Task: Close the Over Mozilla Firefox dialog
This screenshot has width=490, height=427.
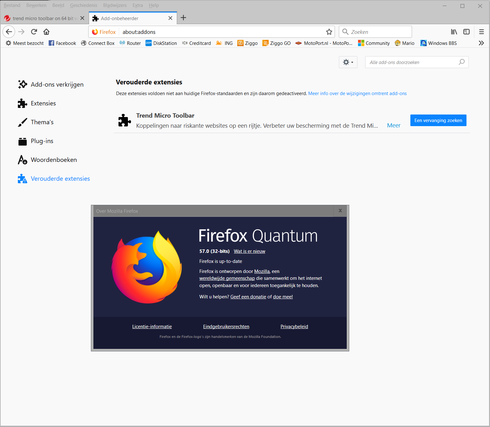Action: tap(340, 211)
